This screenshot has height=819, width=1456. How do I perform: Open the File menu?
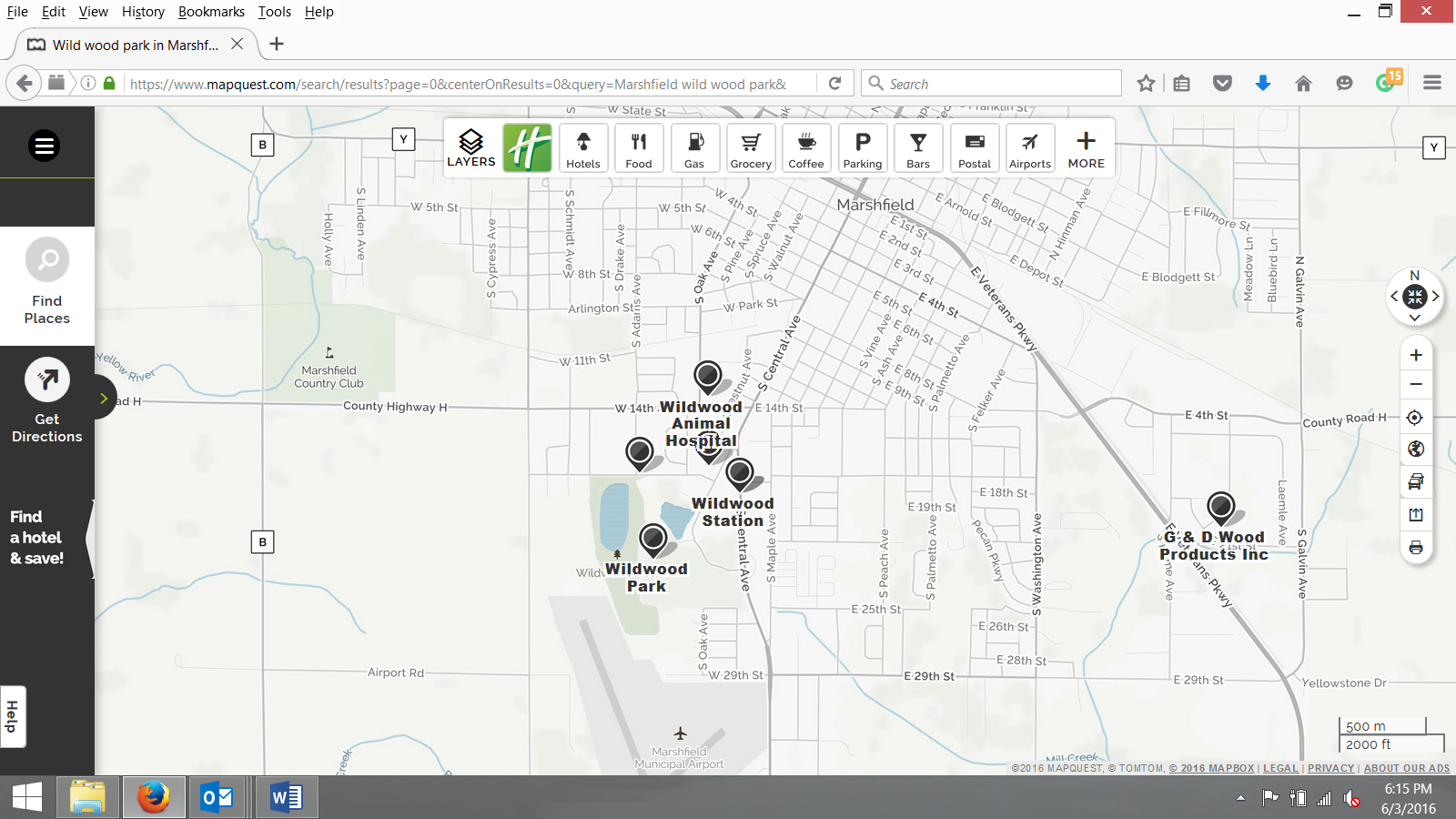click(17, 12)
